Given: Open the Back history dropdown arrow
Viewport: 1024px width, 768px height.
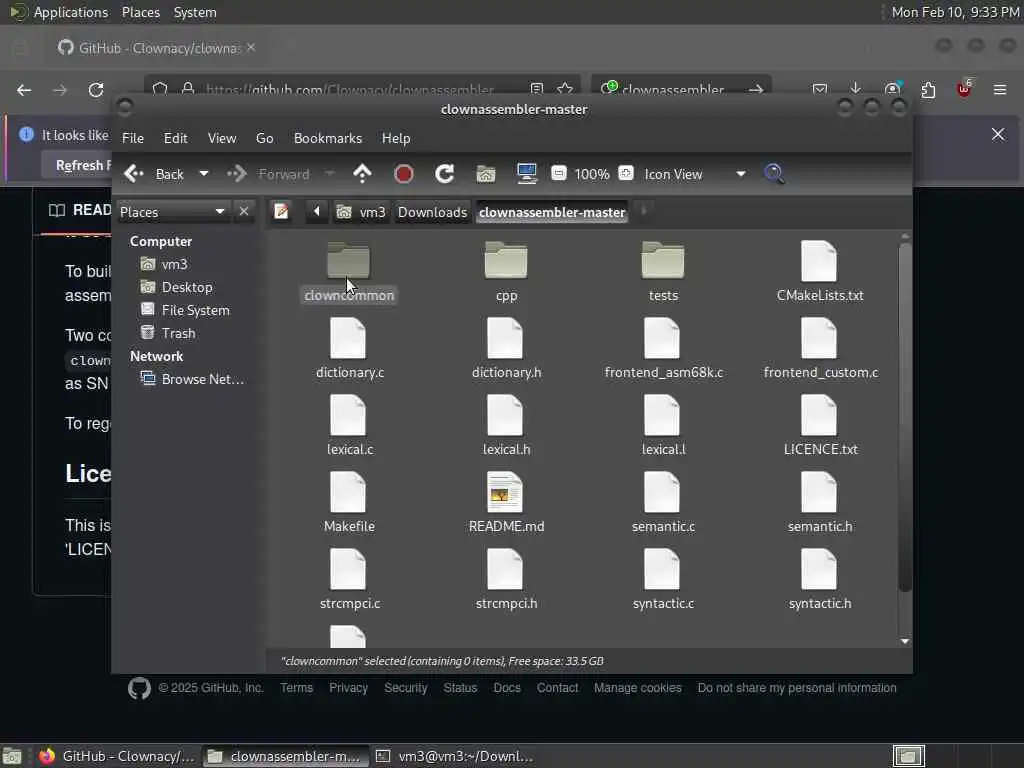Looking at the screenshot, I should pos(204,174).
